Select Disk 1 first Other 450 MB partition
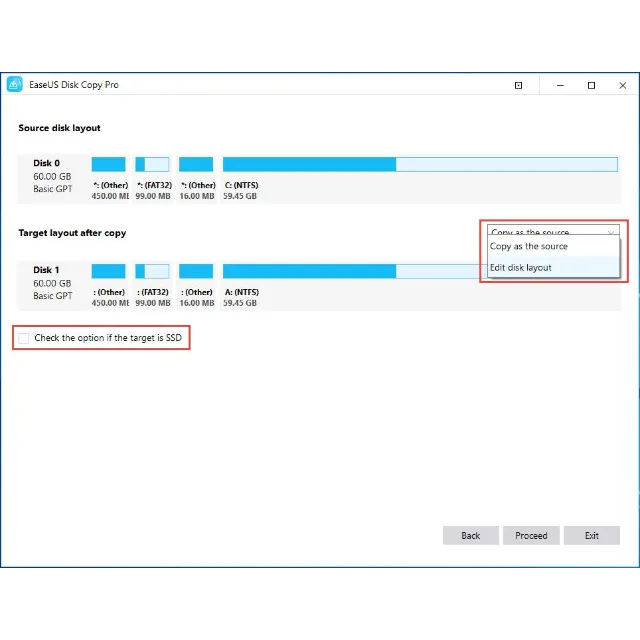640x640 pixels. point(109,271)
